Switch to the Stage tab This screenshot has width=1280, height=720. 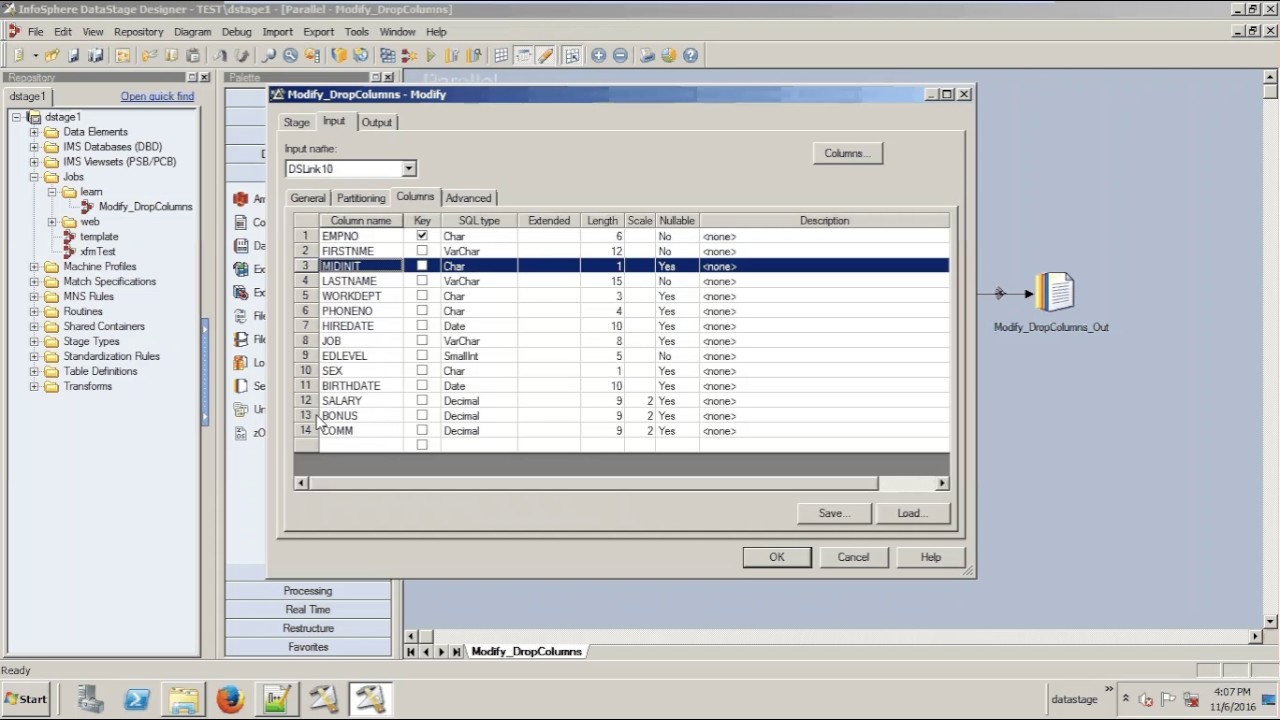tap(296, 122)
